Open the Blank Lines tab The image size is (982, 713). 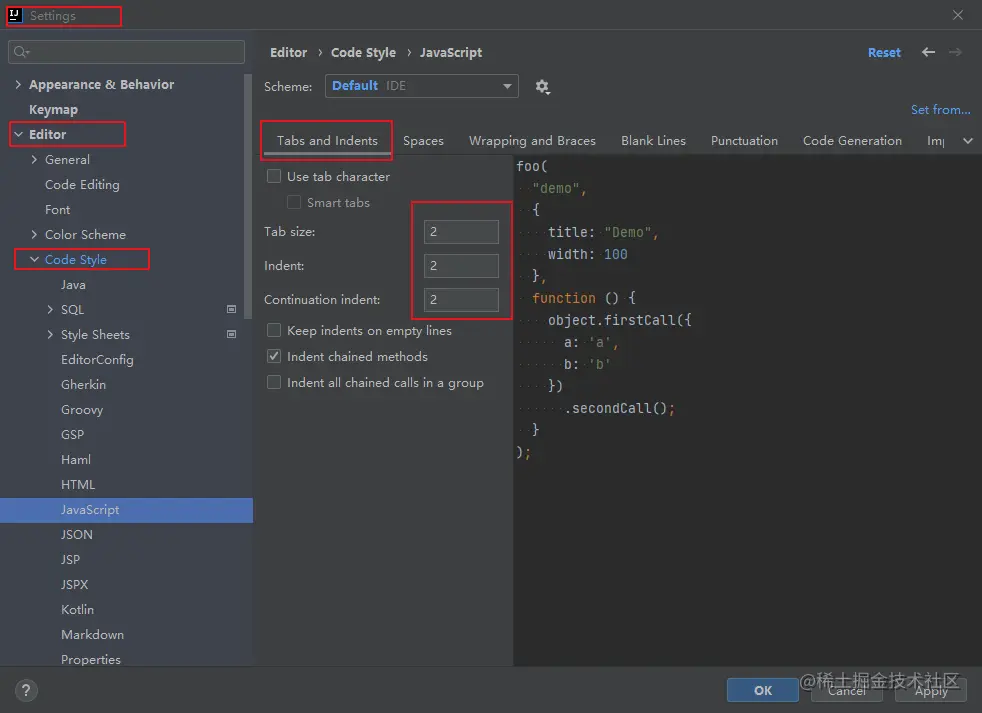click(x=653, y=141)
